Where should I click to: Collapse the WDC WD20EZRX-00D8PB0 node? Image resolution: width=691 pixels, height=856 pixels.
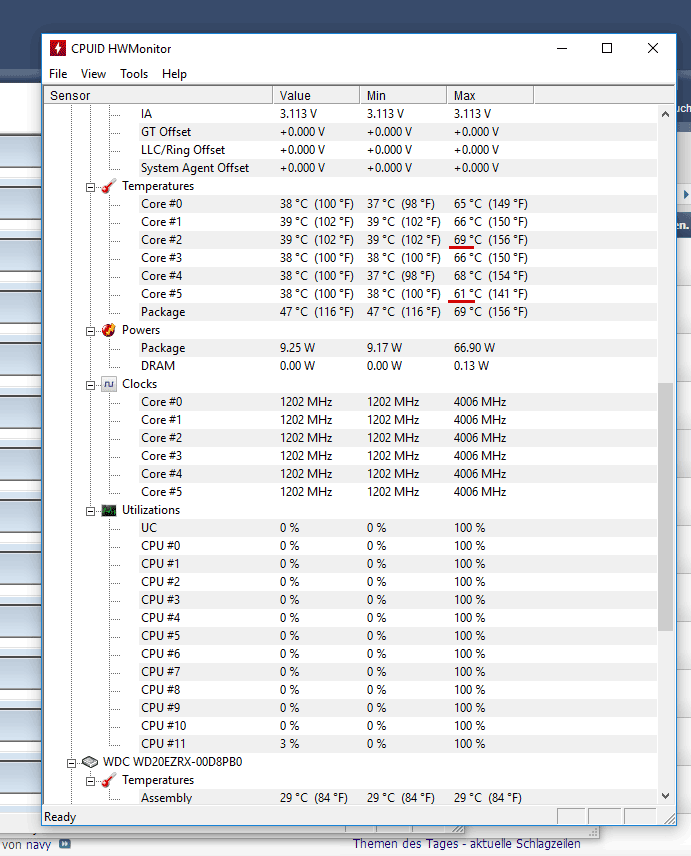(72, 763)
